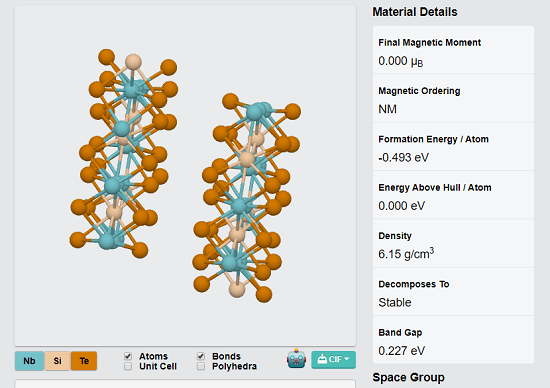
Task: Click the topmost beige Si atom
Action: click(x=133, y=62)
